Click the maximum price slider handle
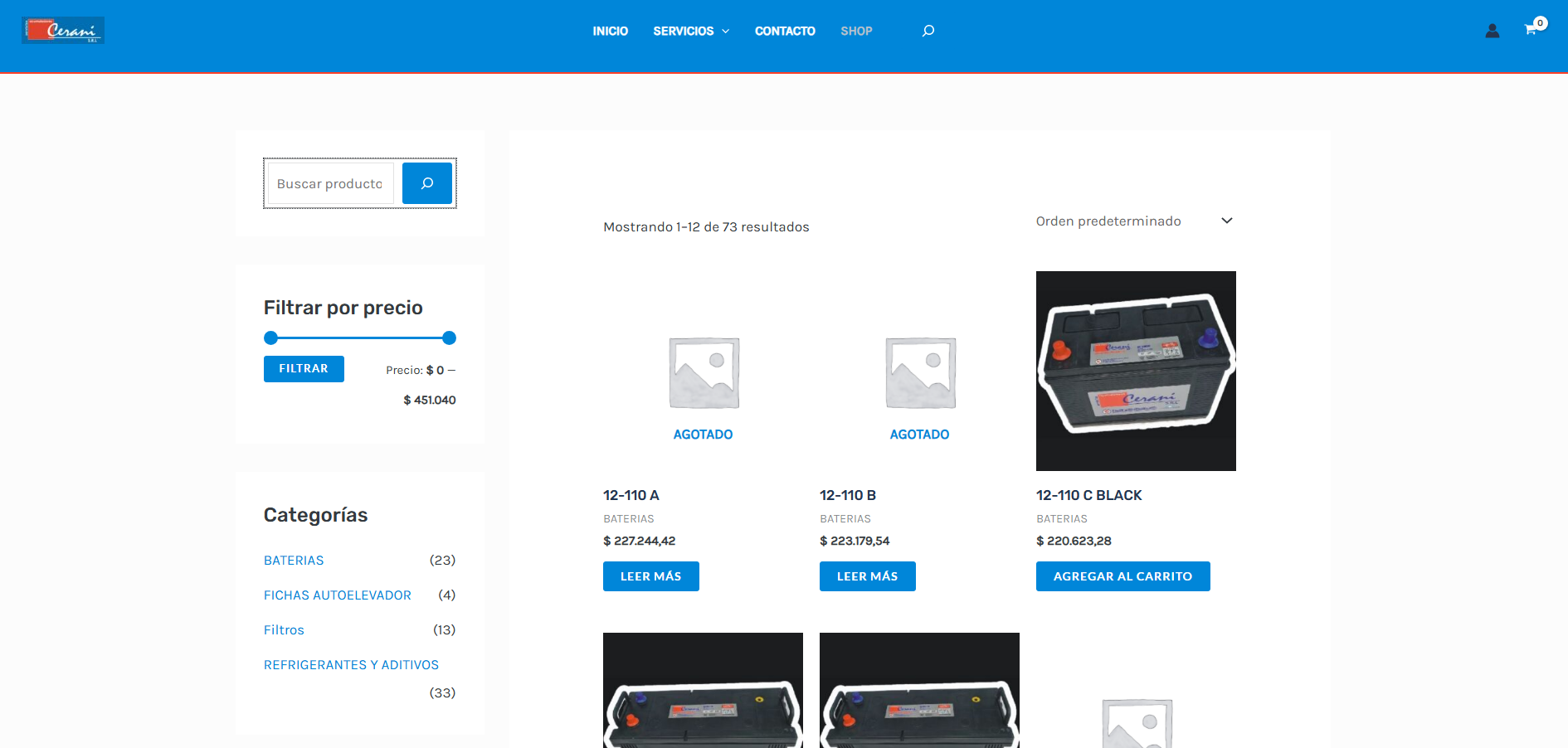 coord(449,338)
